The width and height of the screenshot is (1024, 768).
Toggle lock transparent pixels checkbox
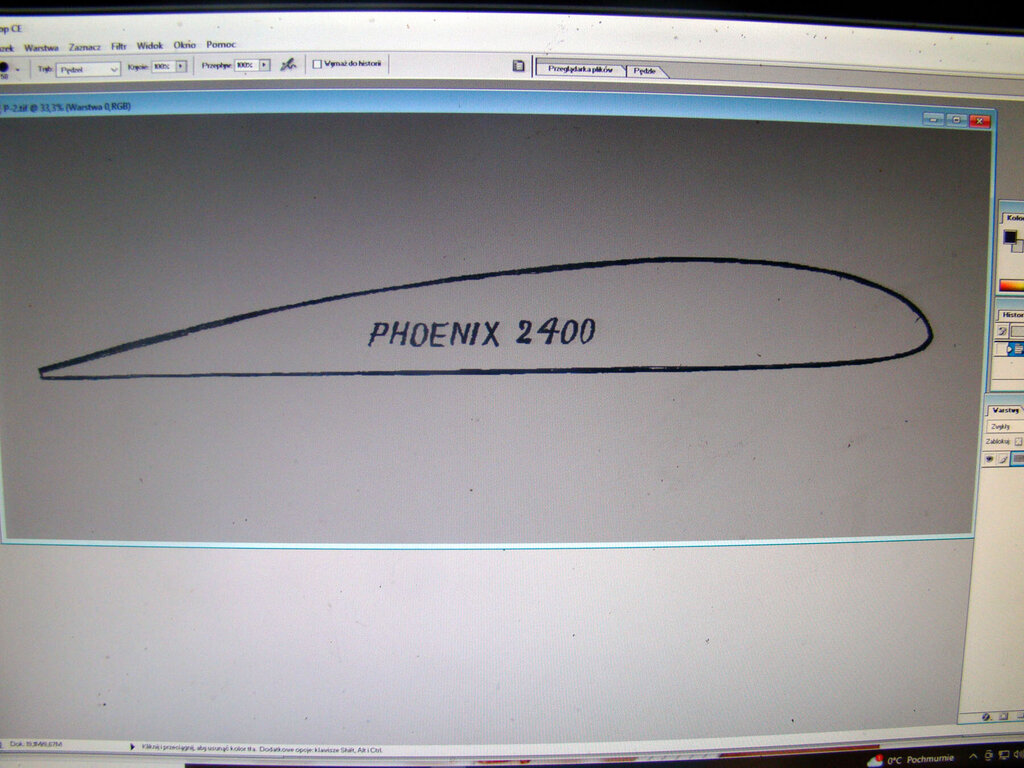1018,441
